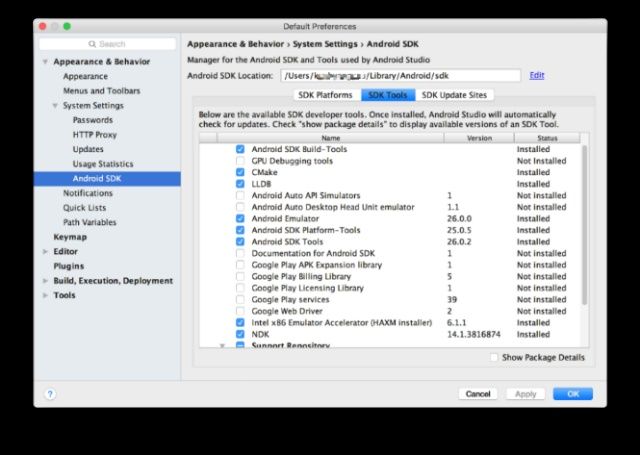Collapse the Support Repository row arrow

point(222,345)
